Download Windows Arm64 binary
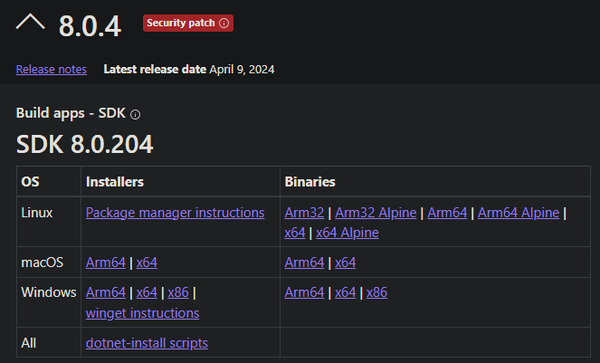This screenshot has height=363, width=600. click(304, 293)
